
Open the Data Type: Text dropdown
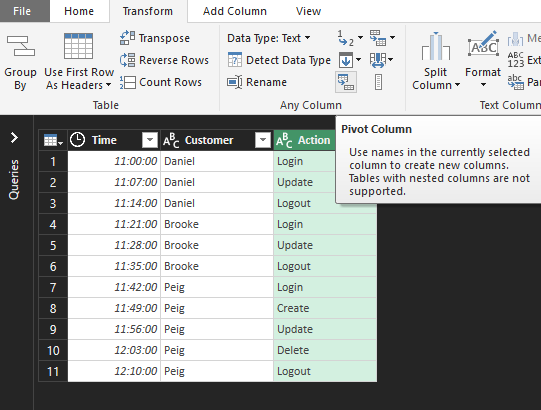coord(268,38)
